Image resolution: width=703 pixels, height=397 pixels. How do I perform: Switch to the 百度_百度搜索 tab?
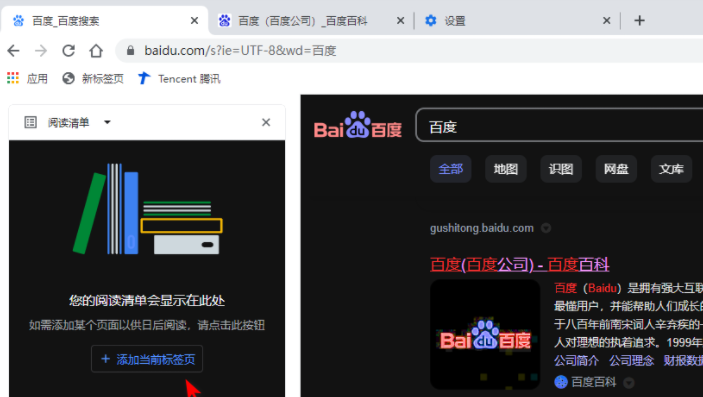point(104,21)
